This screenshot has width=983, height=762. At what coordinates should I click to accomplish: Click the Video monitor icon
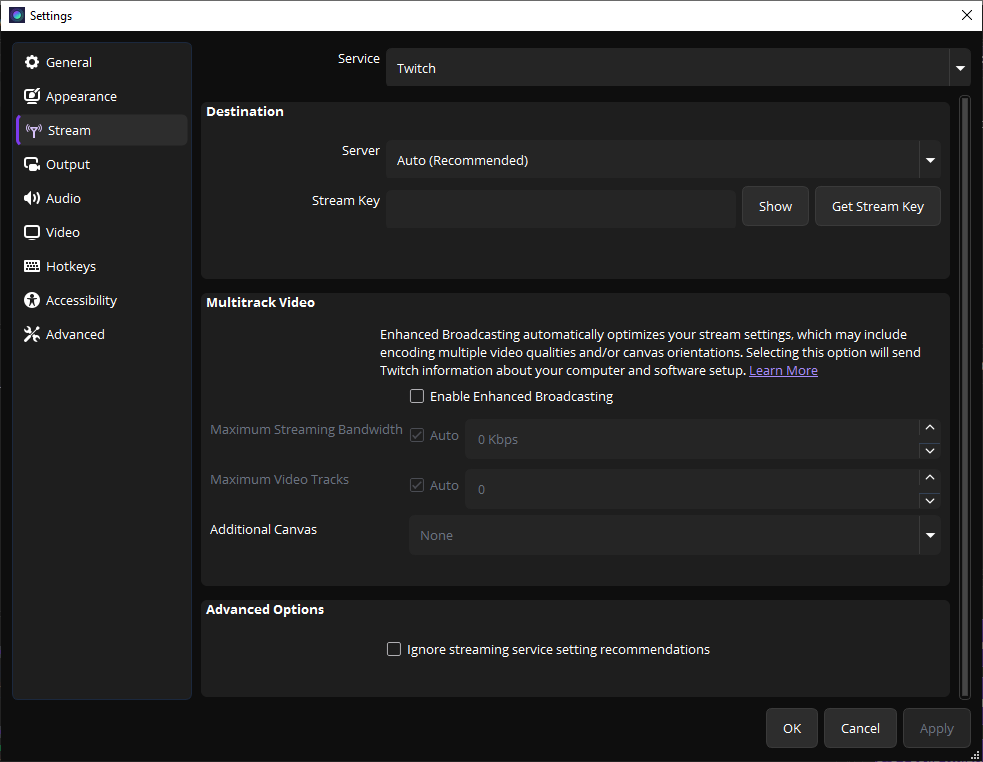pyautogui.click(x=32, y=232)
